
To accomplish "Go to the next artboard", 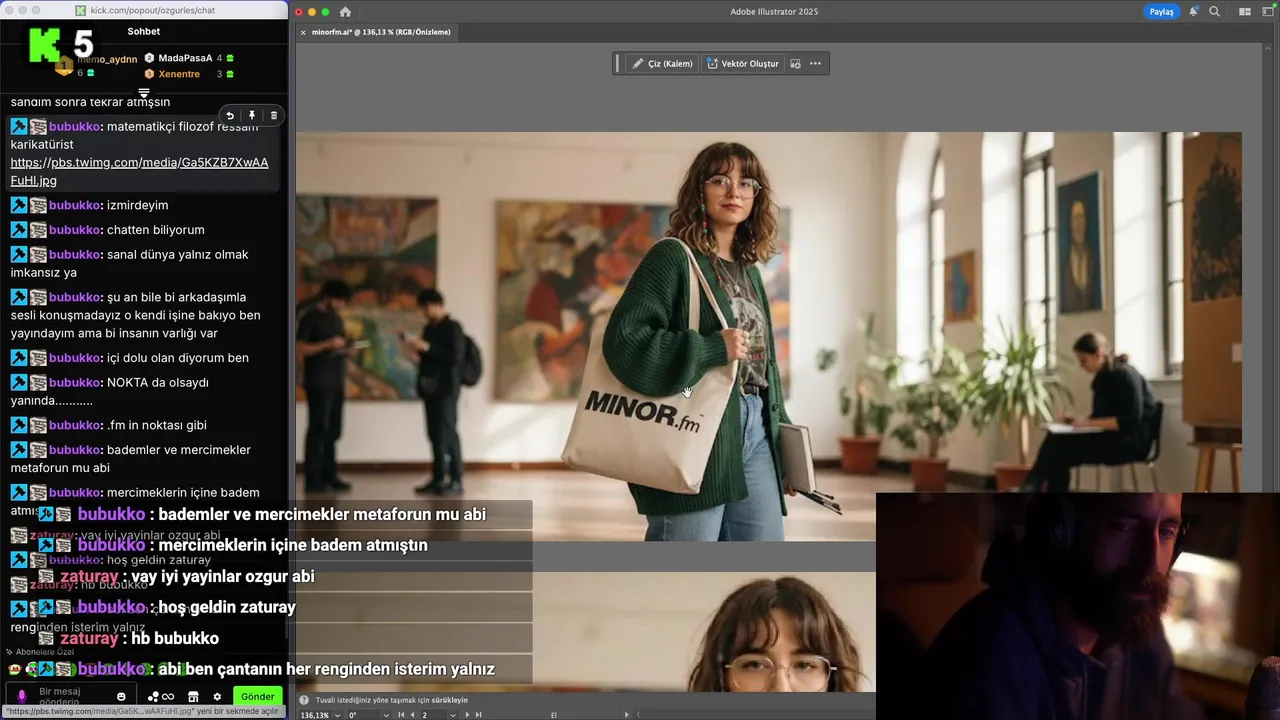I will [467, 715].
